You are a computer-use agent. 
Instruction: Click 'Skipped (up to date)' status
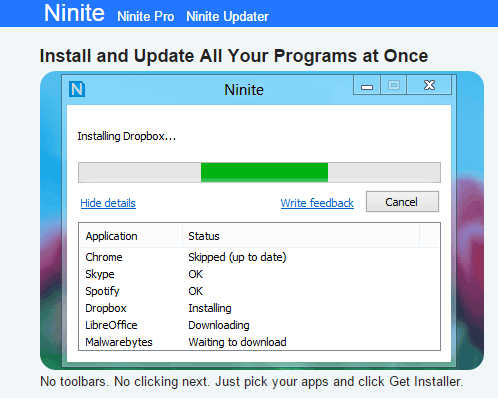(x=237, y=257)
